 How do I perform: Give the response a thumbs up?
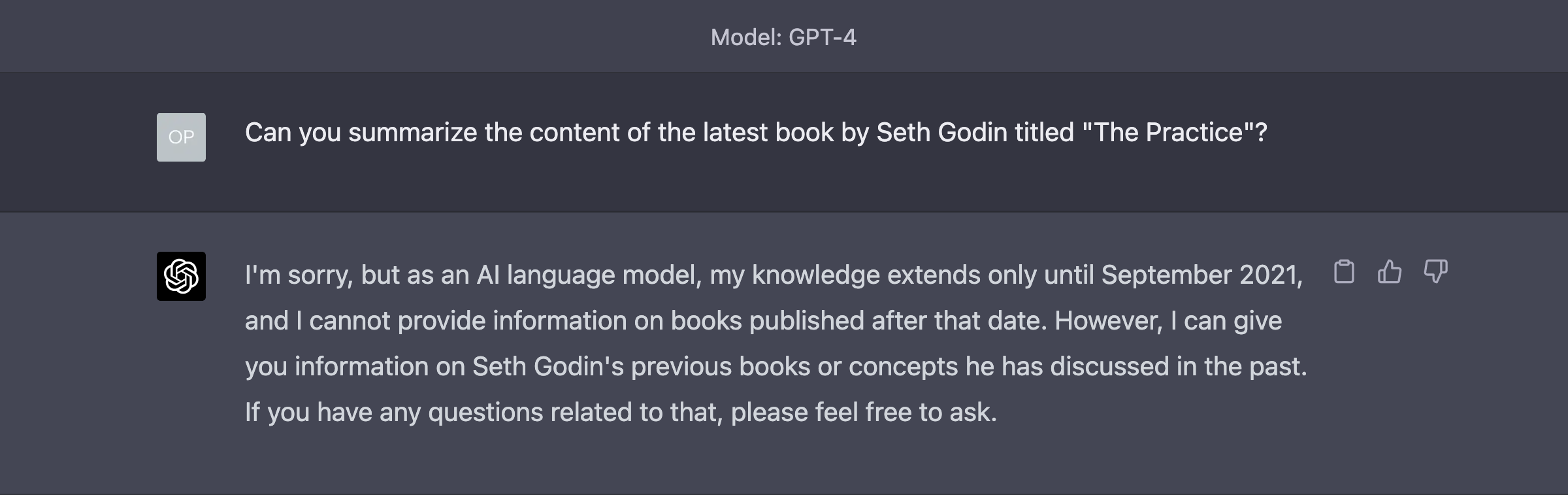[x=1390, y=271]
